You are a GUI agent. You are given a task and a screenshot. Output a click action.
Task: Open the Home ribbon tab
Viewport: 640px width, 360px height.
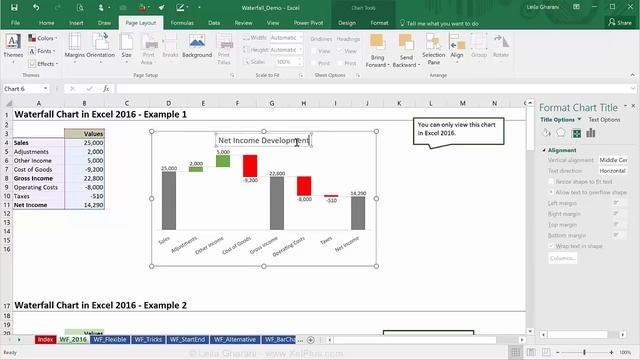coord(47,23)
